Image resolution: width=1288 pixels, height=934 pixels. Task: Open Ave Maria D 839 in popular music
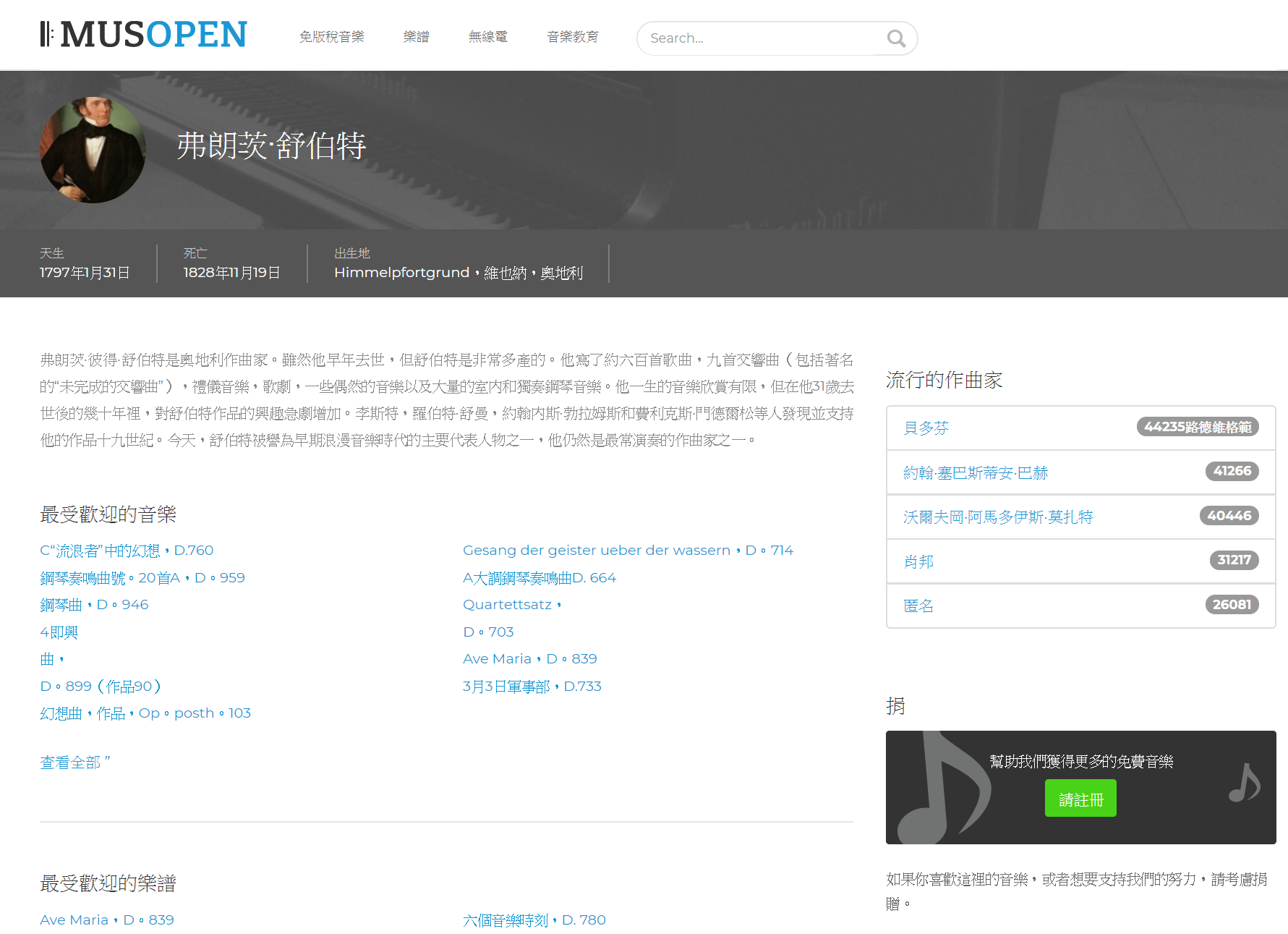pos(530,659)
